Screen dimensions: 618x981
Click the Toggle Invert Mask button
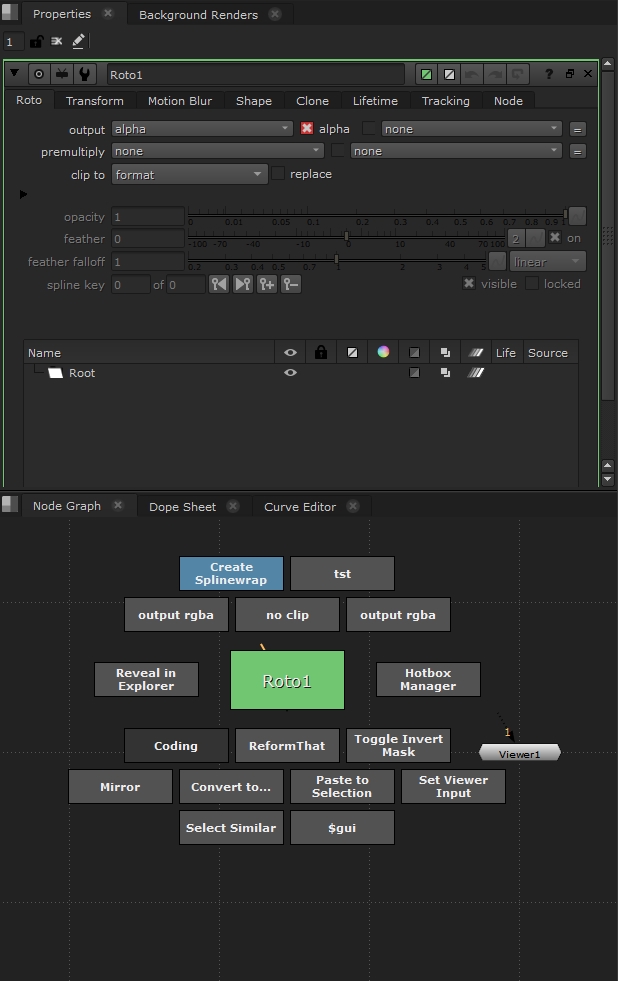tap(398, 746)
